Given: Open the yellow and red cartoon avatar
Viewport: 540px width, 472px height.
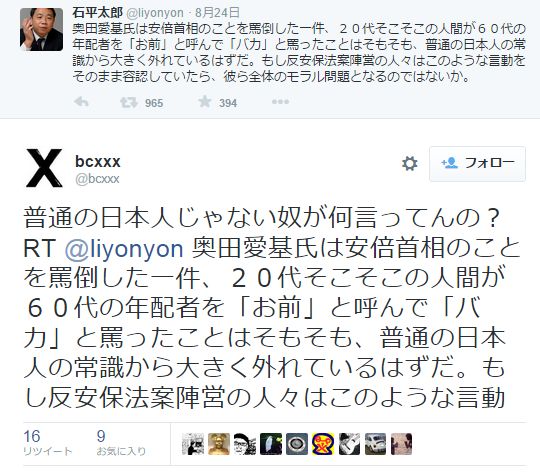Looking at the screenshot, I should (x=323, y=444).
